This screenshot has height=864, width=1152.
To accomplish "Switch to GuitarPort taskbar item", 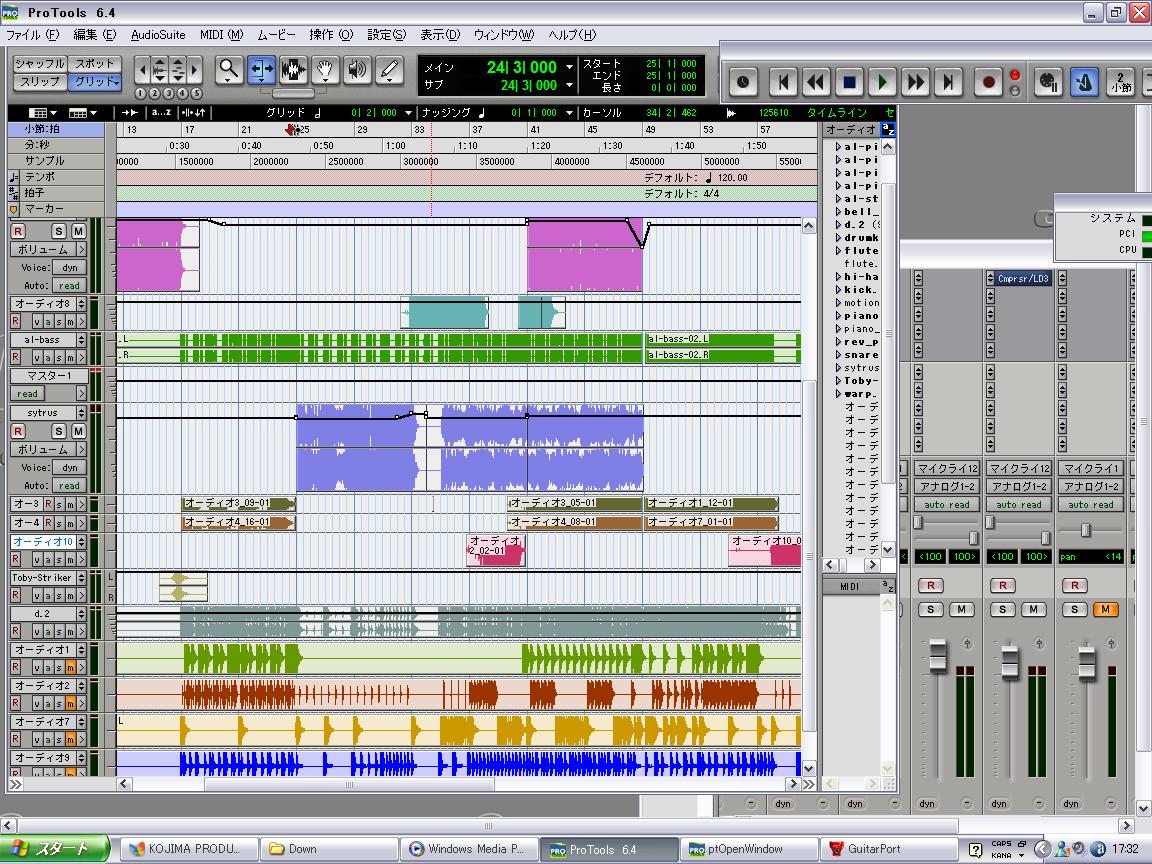I will (x=888, y=849).
